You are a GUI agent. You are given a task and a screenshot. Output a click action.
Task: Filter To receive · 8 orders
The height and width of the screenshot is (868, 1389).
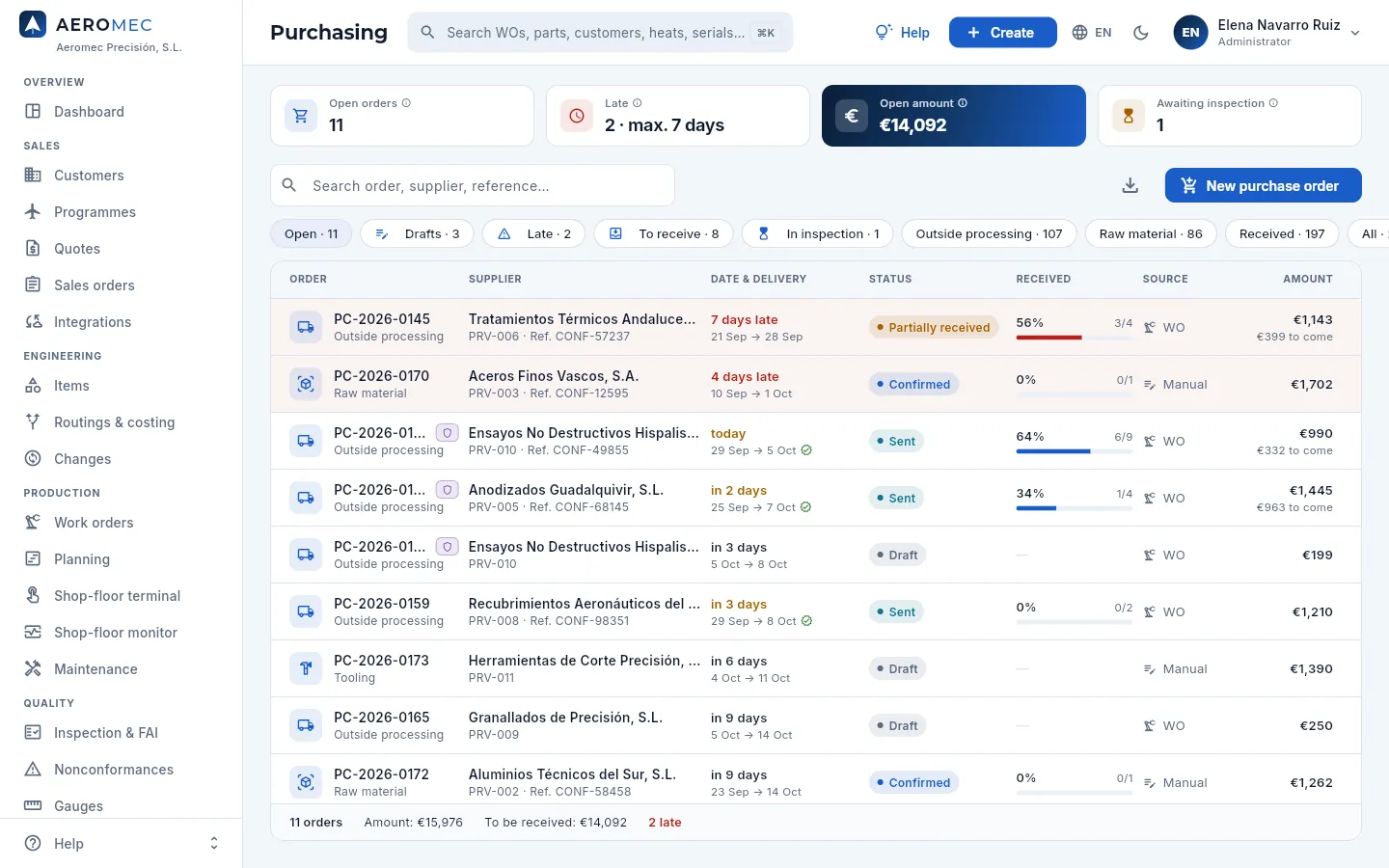(664, 233)
